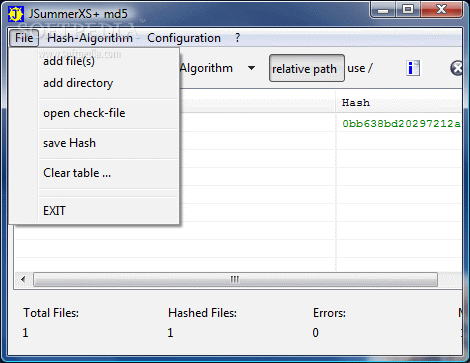Expand the Algorithm dropdown arrow
Image resolution: width=470 pixels, height=363 pixels.
coord(252,68)
